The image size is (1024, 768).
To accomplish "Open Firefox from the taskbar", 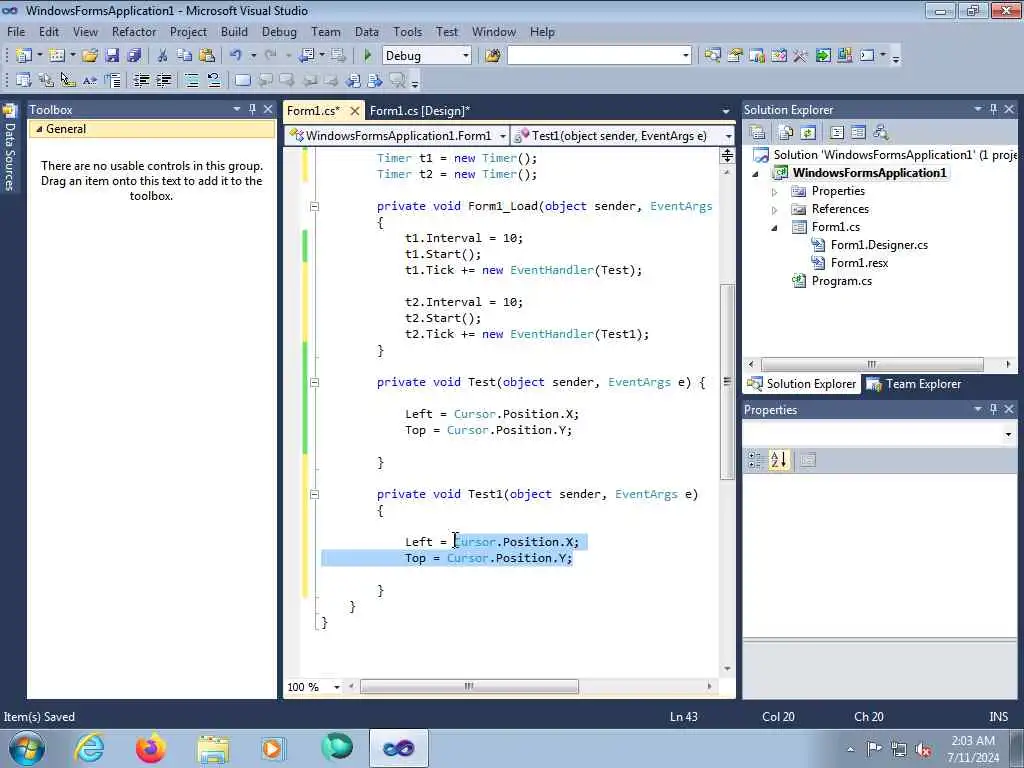I will pyautogui.click(x=150, y=748).
